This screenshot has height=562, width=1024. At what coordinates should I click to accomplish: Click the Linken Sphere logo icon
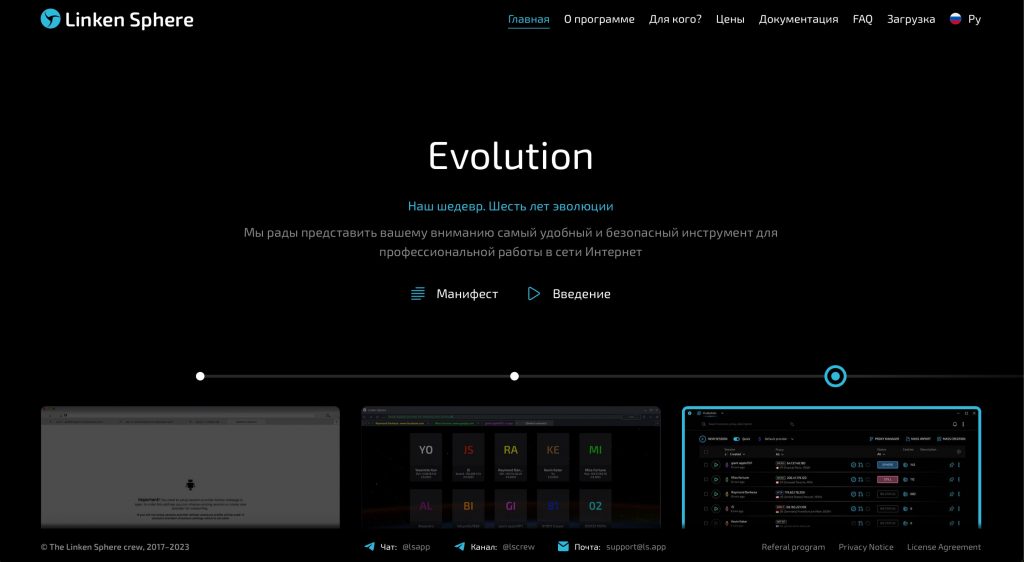point(50,19)
